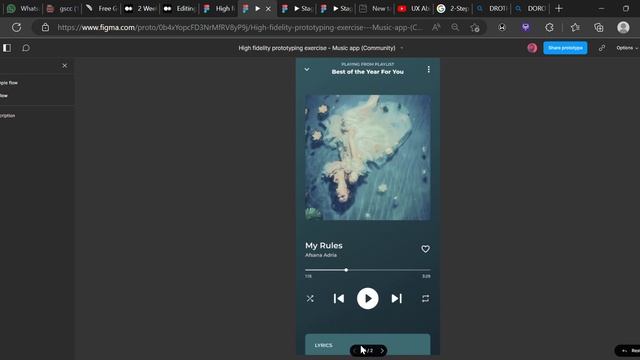640x360 pixels.
Task: Reload the page with the refresh icon
Action: (16, 27)
